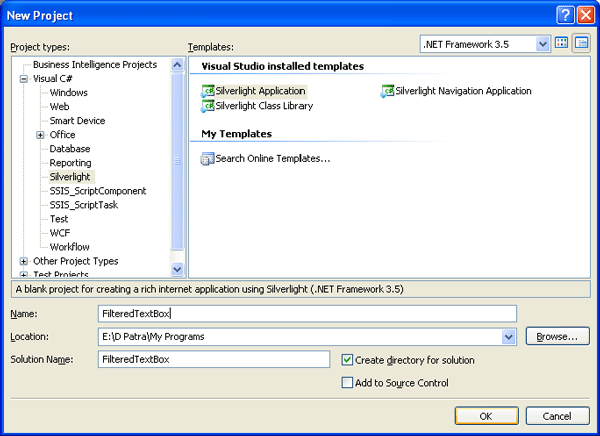Expand the Test Projects node

(x=24, y=275)
